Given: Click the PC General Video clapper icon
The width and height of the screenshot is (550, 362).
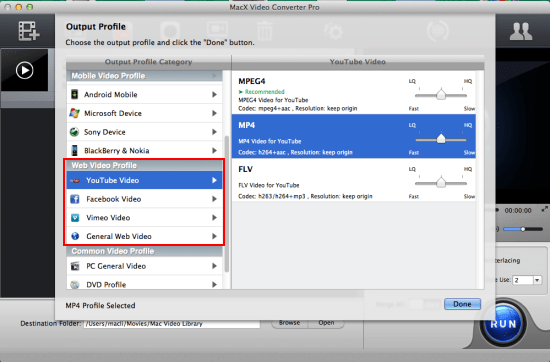Looking at the screenshot, I should pos(75,266).
